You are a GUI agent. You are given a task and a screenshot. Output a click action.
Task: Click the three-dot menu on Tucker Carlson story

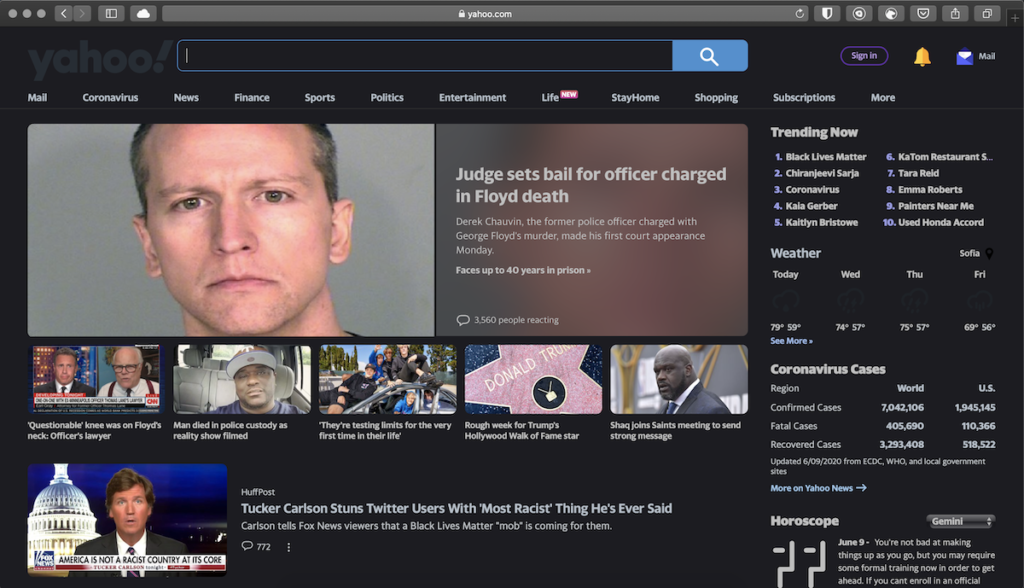[288, 546]
